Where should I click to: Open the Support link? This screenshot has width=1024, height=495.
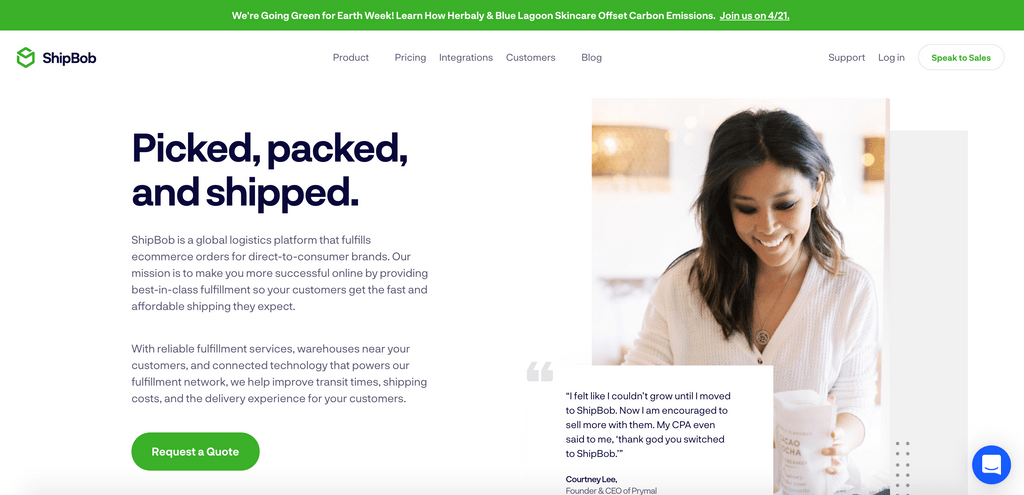tap(846, 57)
